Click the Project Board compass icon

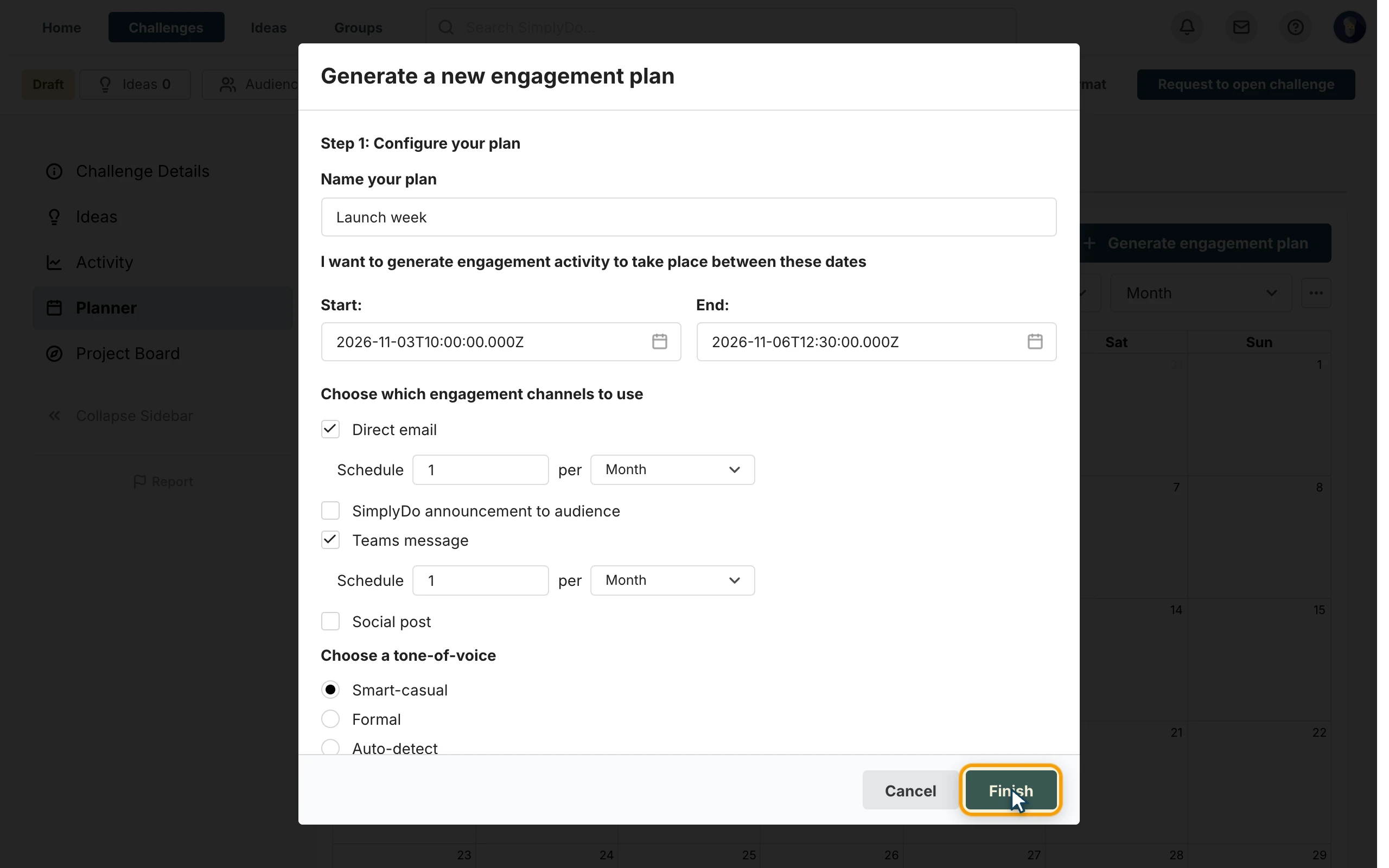point(54,354)
